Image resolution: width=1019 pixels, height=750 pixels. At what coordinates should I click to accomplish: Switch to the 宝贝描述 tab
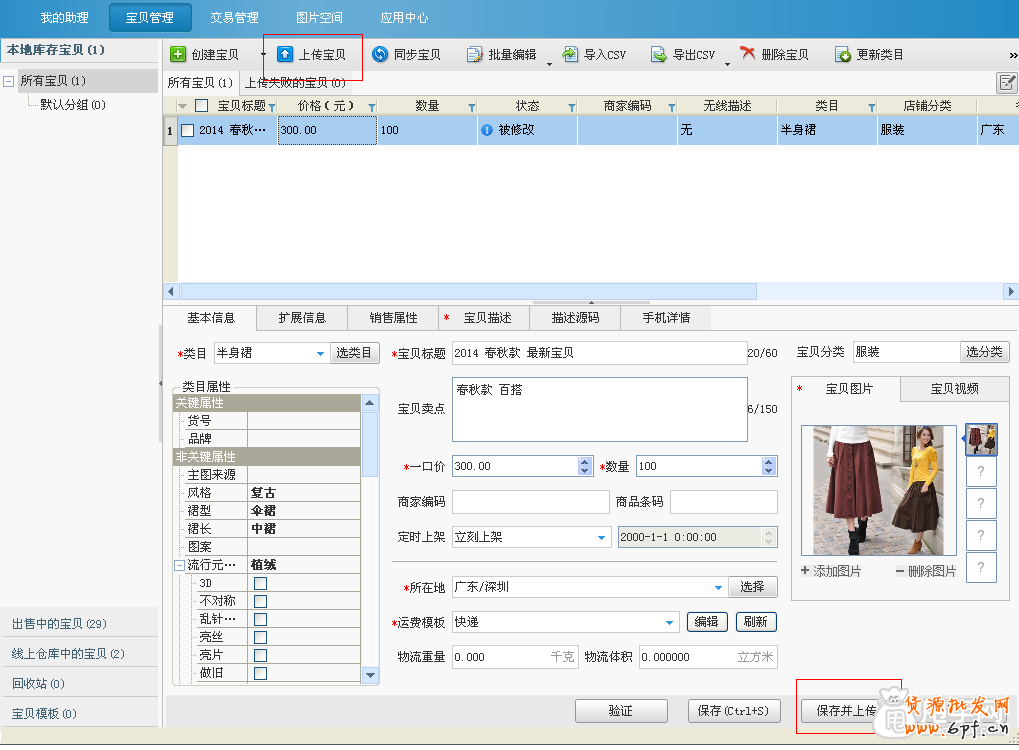point(487,318)
